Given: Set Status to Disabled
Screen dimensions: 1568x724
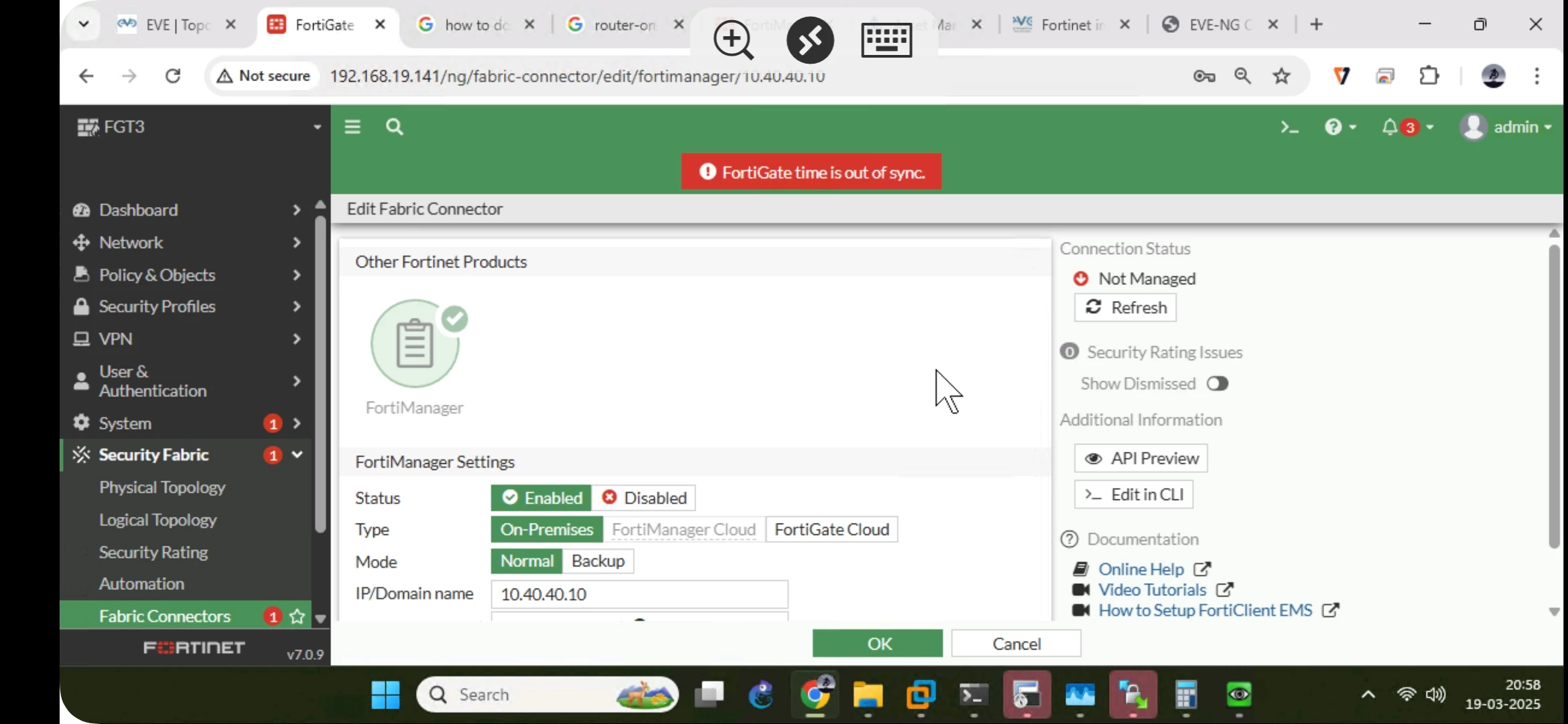Looking at the screenshot, I should [x=643, y=498].
